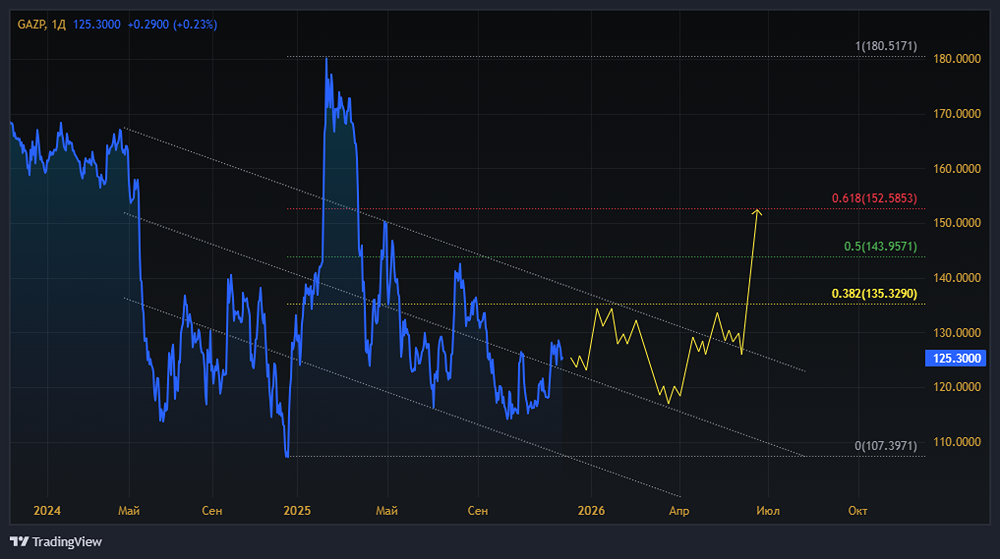Select Fibonacci level label 0.382(135.3290)
Screen dimensions: 1000x559
tap(874, 294)
